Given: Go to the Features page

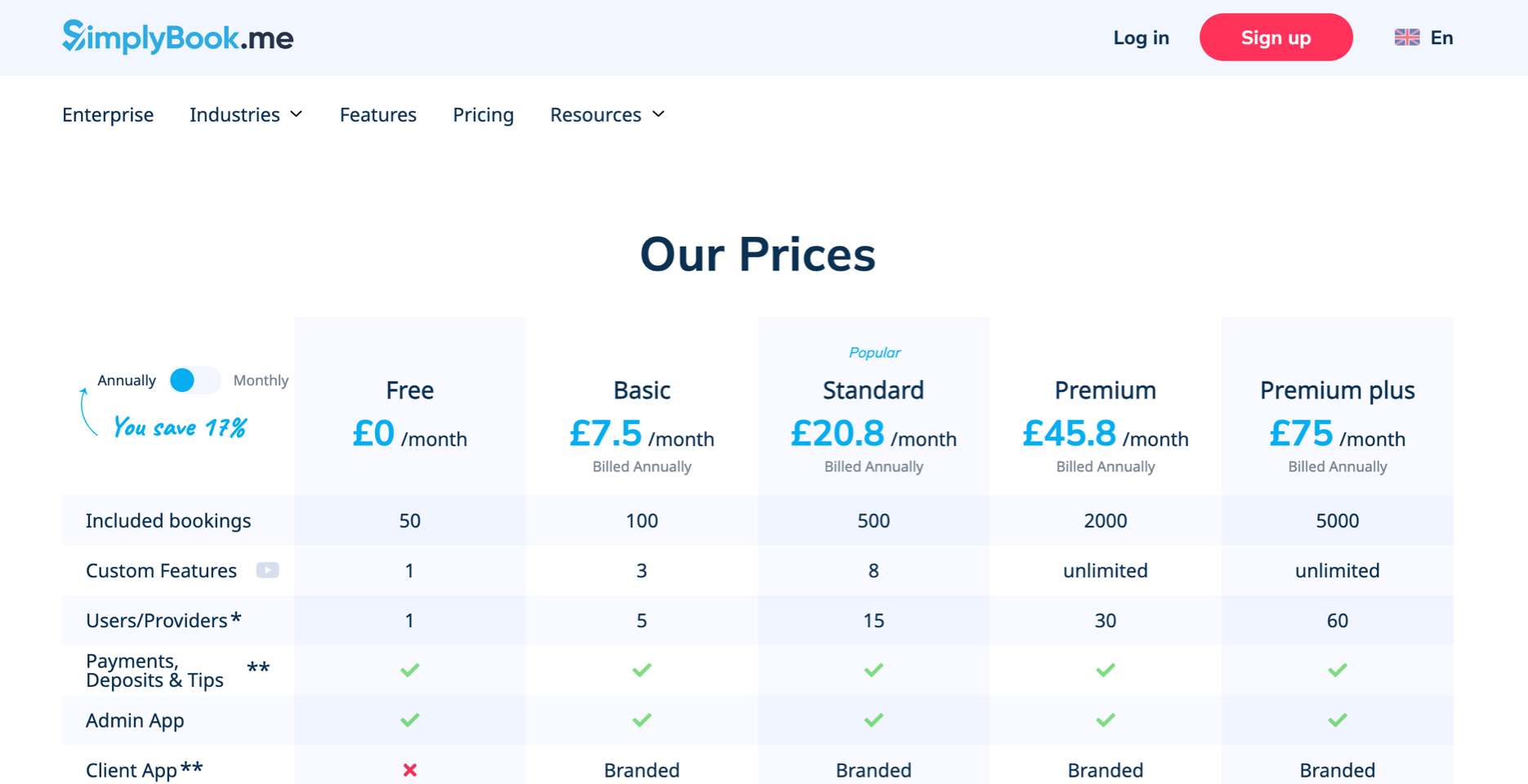Looking at the screenshot, I should click(x=378, y=115).
